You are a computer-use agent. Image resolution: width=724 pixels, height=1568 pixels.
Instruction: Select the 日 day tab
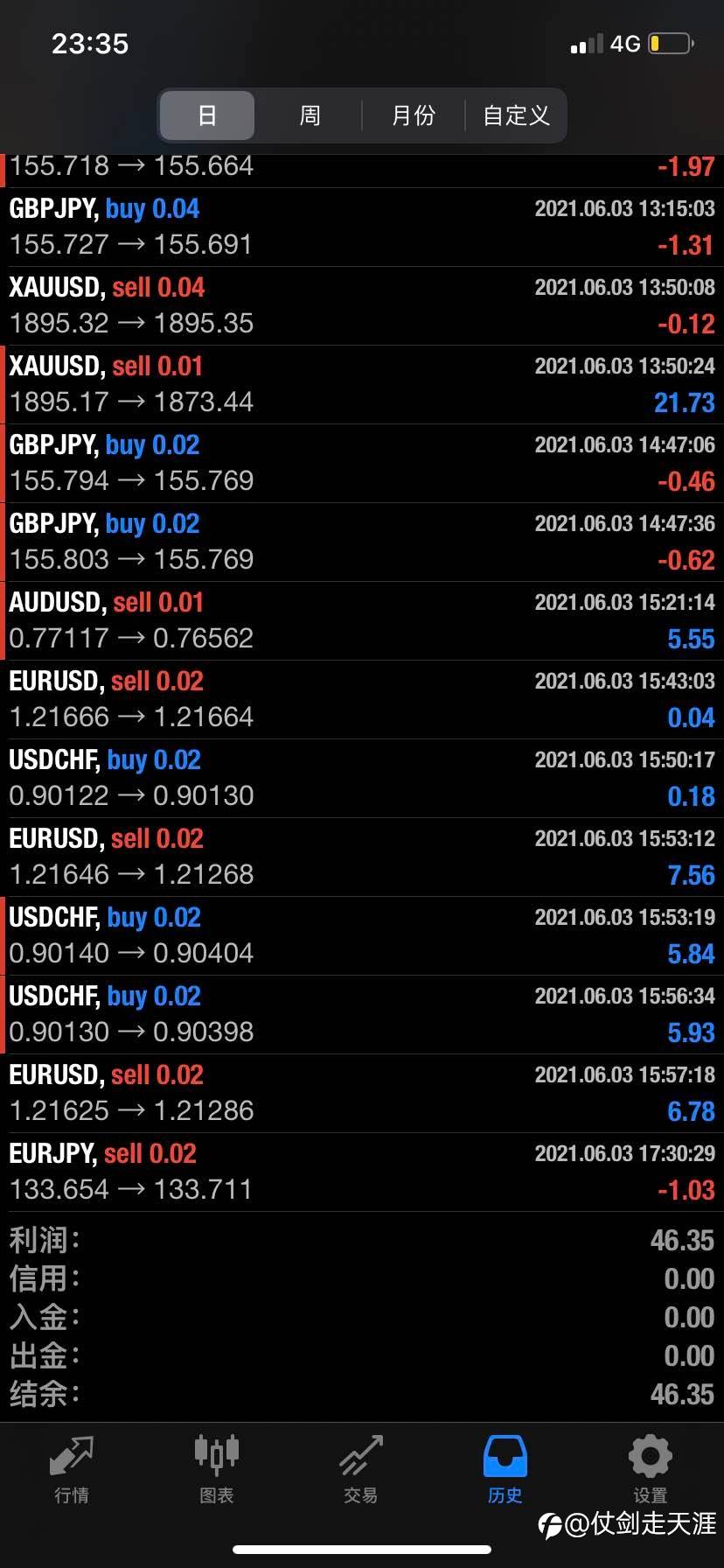[x=207, y=115]
